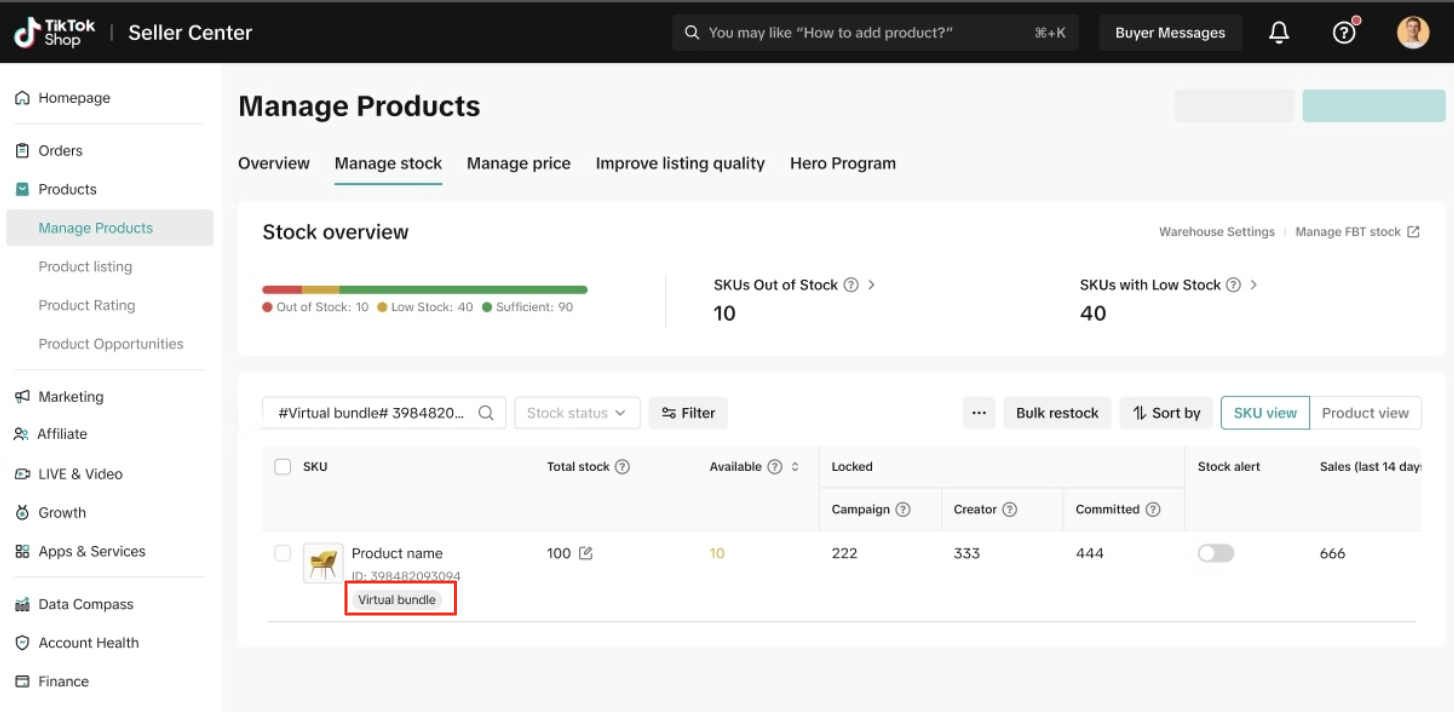Image resolution: width=1454 pixels, height=712 pixels.
Task: Open the Sort by menu
Action: pyautogui.click(x=1166, y=413)
